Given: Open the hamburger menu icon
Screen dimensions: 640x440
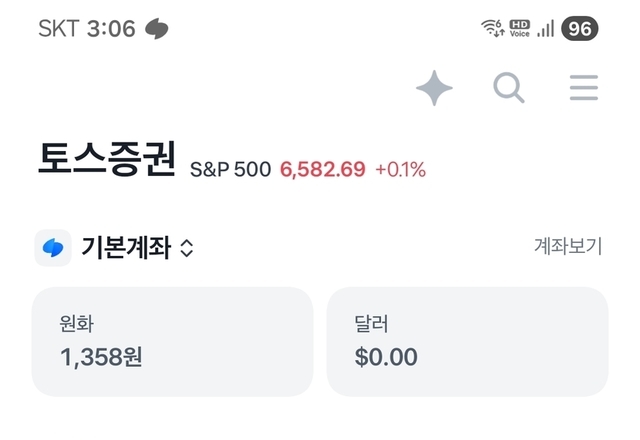Looking at the screenshot, I should coord(584,89).
